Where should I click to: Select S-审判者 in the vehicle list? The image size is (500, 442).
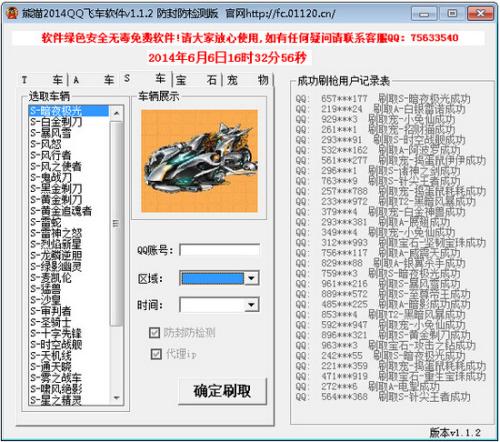(69, 311)
